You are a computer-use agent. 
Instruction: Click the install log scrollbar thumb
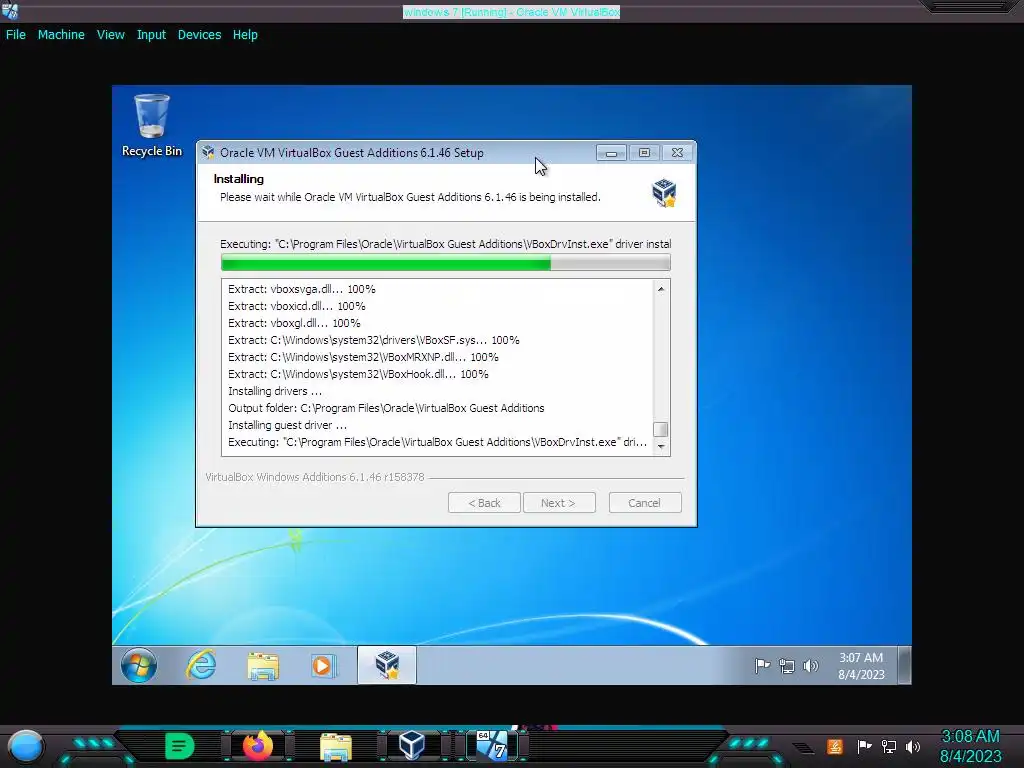pyautogui.click(x=661, y=429)
